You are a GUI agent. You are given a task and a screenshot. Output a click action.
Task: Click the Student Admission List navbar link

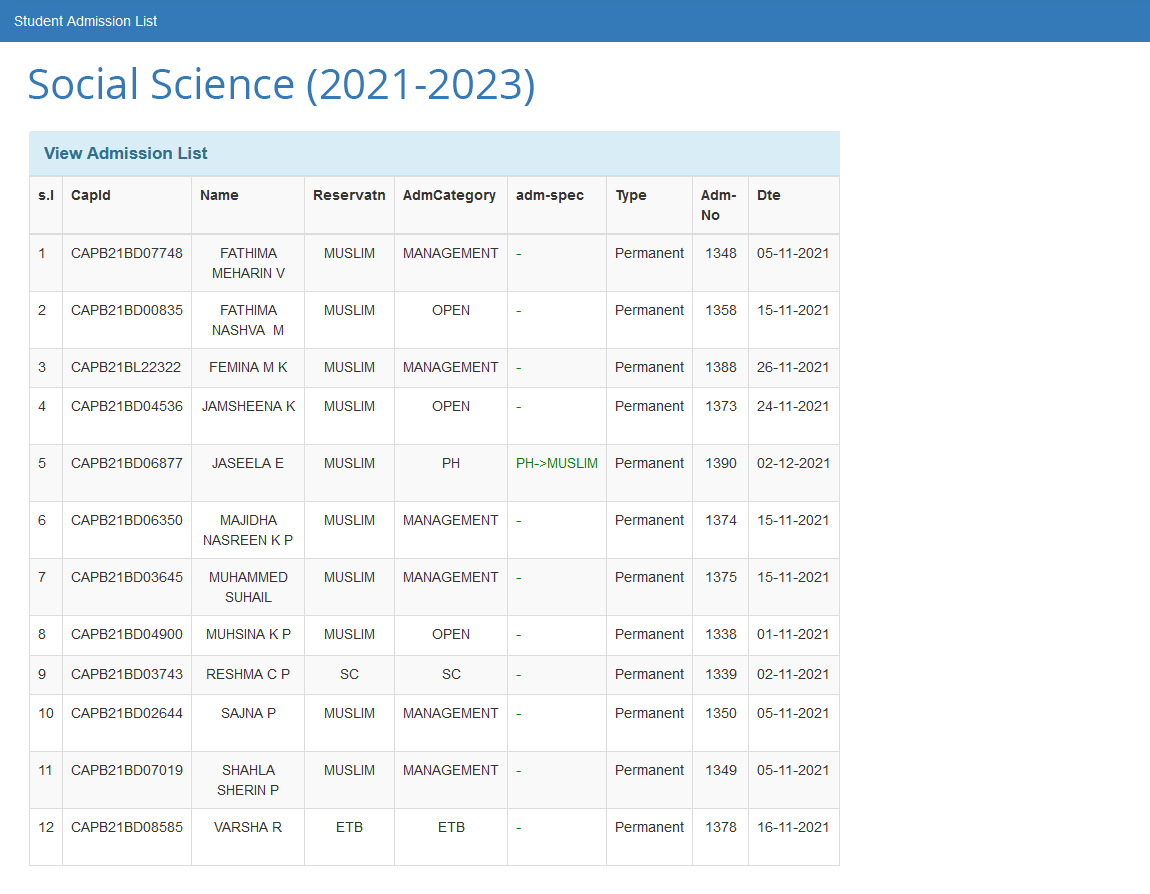pyautogui.click(x=85, y=21)
